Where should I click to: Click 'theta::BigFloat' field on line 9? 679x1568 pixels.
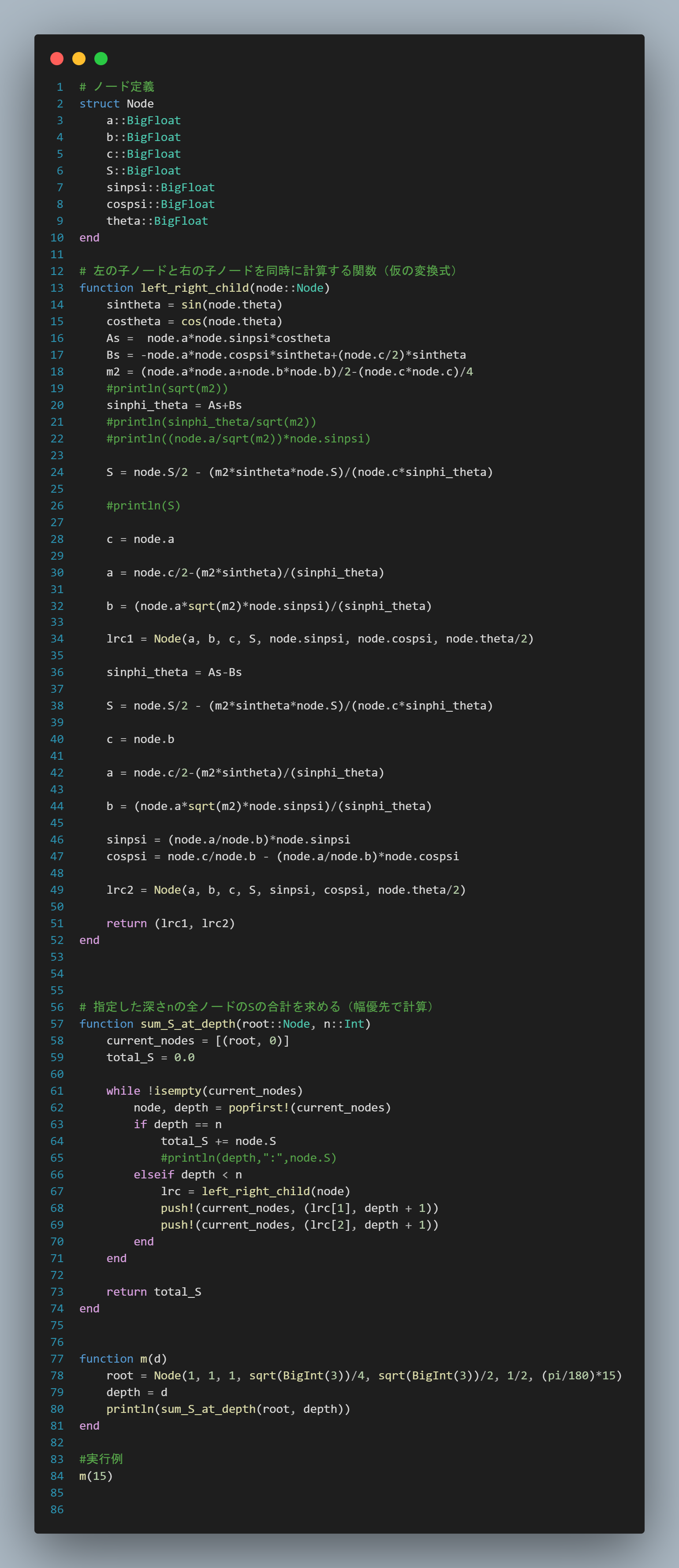pyautogui.click(x=157, y=221)
